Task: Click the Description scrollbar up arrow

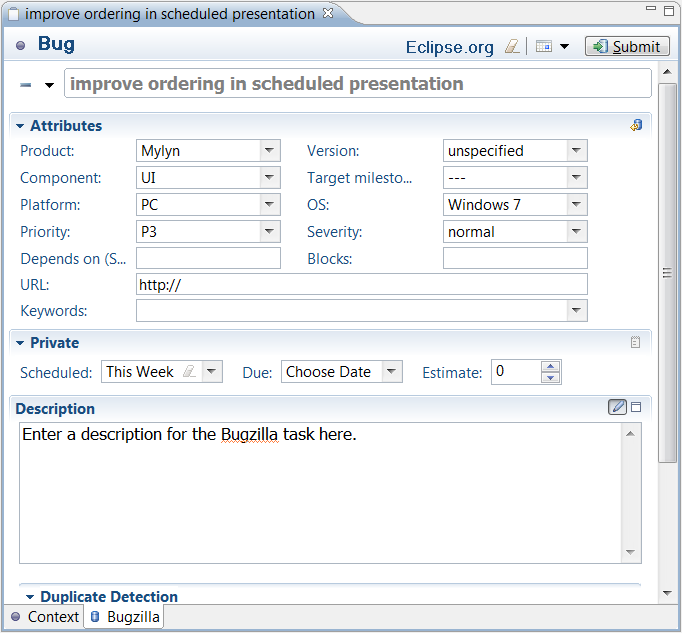Action: click(631, 434)
